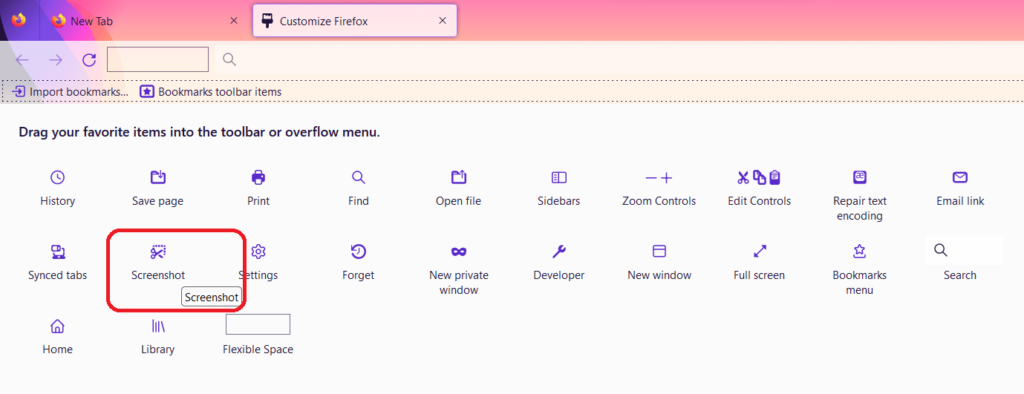Click the "Developer" label text
This screenshot has width=1024, height=394.
click(x=559, y=275)
